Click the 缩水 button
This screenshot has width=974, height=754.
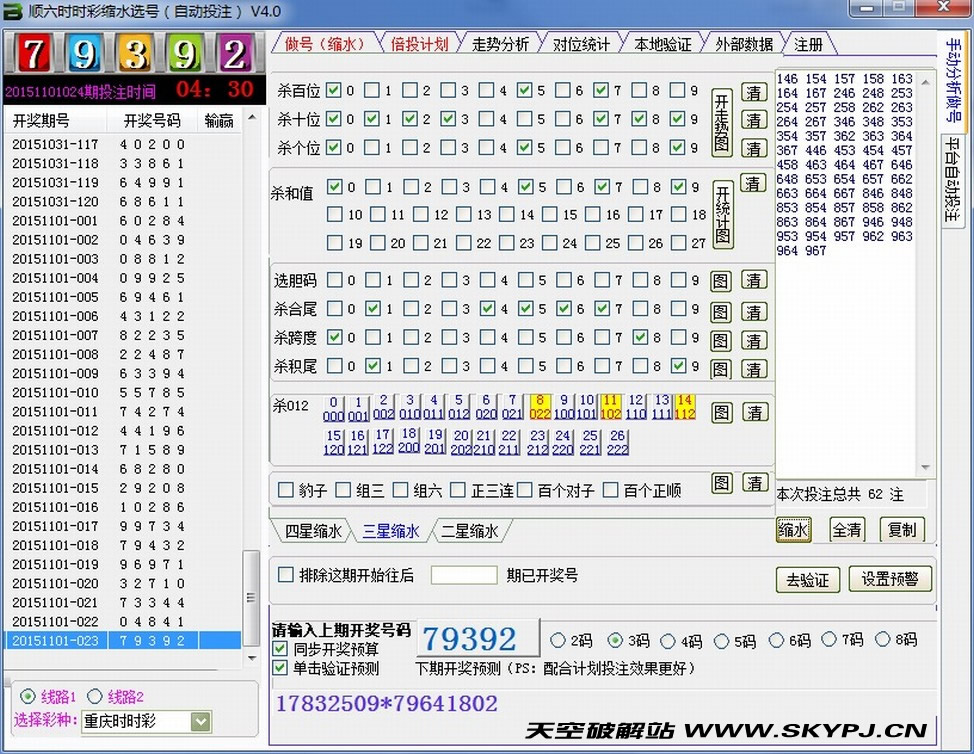793,530
